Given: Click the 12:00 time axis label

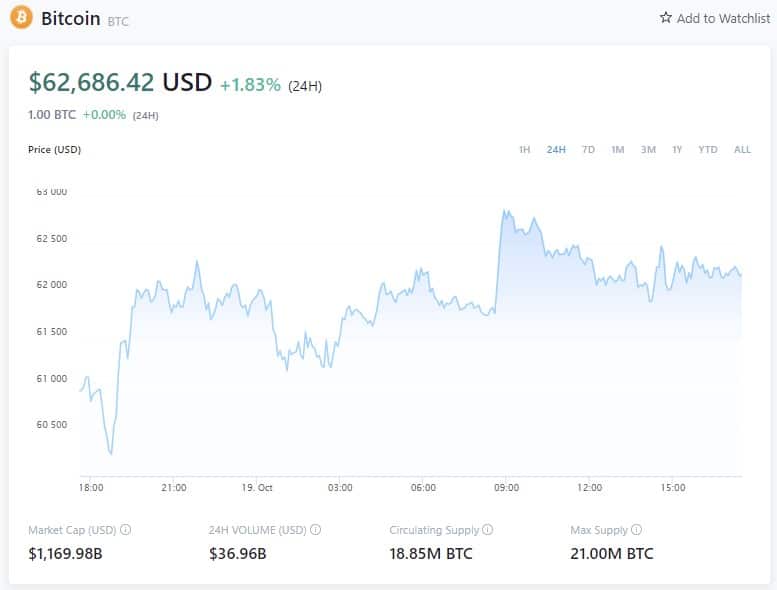Looking at the screenshot, I should (590, 487).
